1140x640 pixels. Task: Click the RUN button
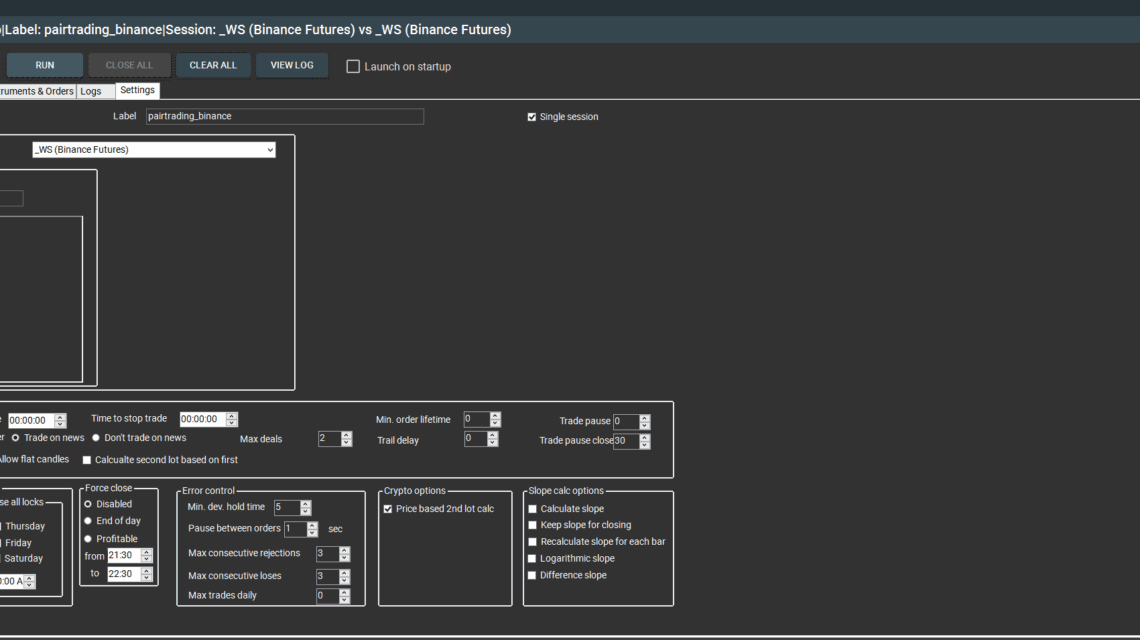(x=44, y=65)
